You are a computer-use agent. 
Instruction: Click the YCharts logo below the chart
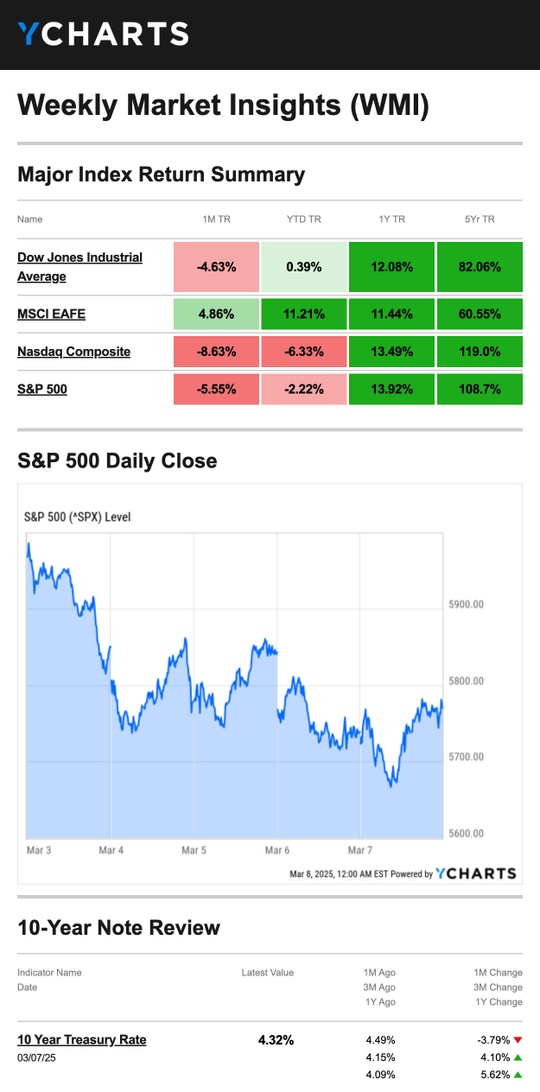pos(476,873)
